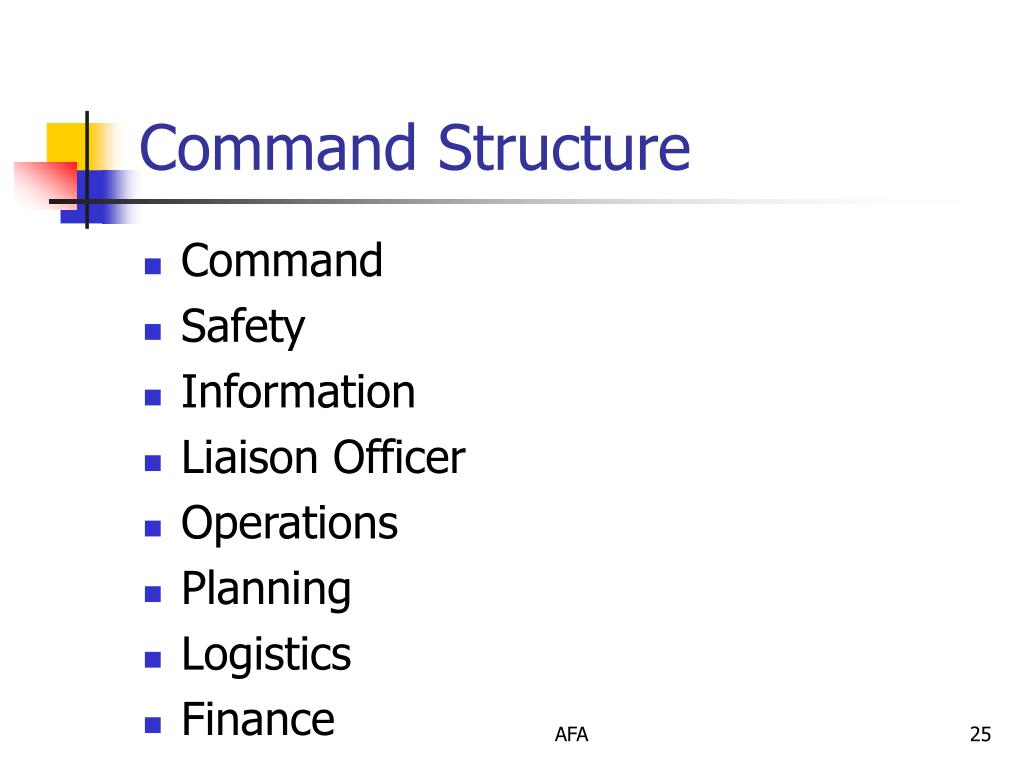This screenshot has height=768, width=1024.
Task: Click the blue bullet marker before Operations
Action: (153, 528)
